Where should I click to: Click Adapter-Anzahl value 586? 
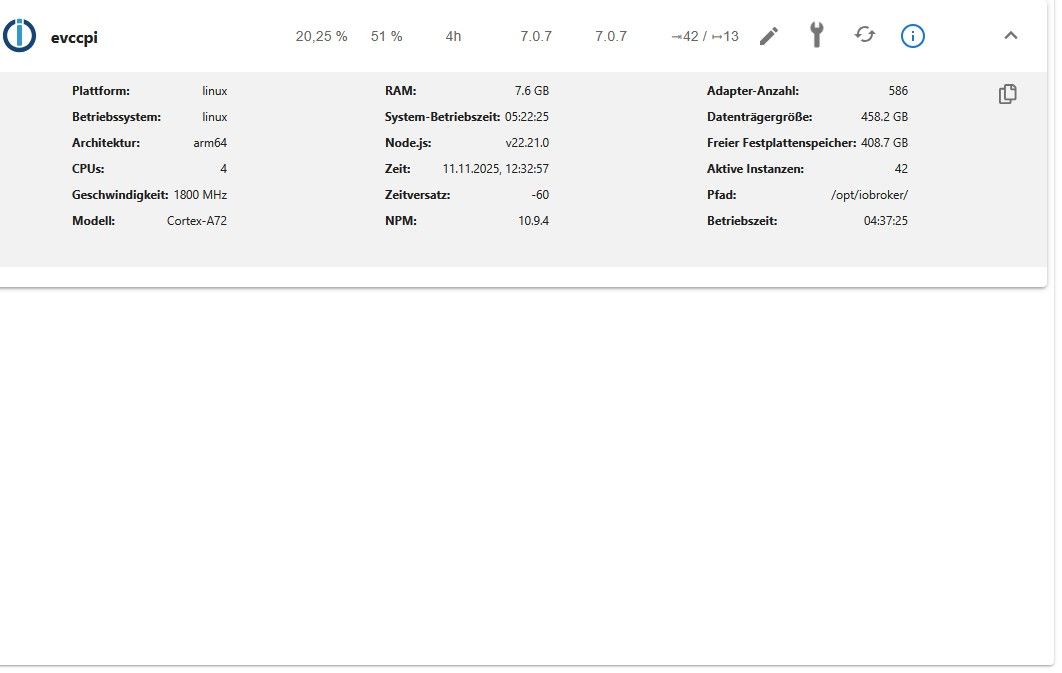(898, 91)
